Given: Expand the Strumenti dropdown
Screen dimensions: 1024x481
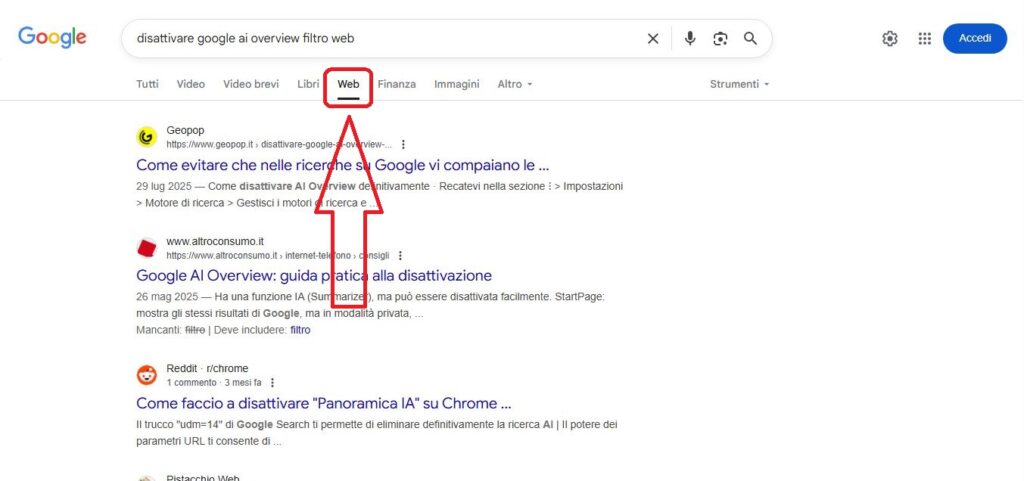Looking at the screenshot, I should coord(739,84).
